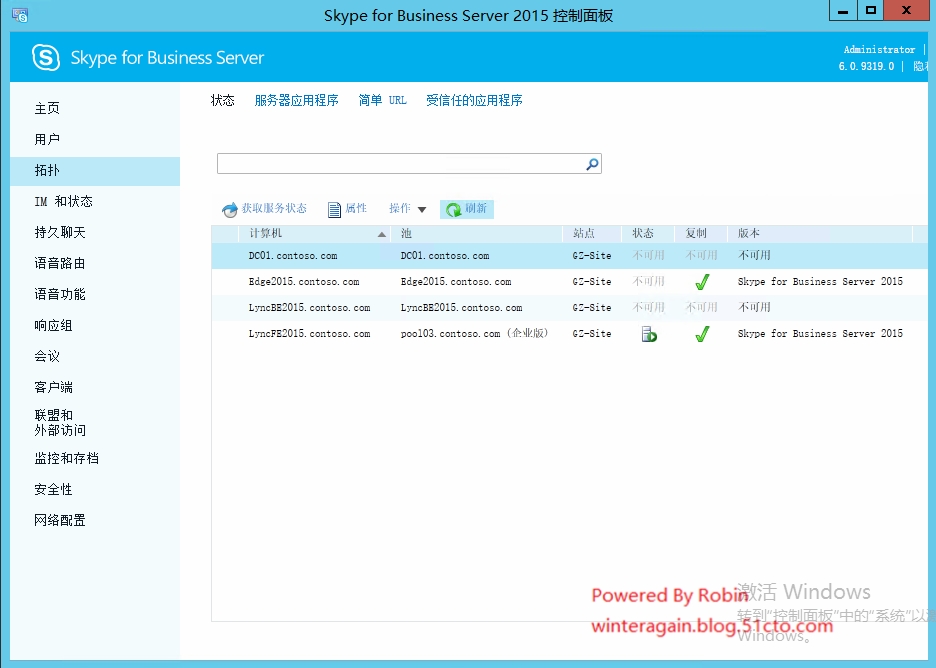The height and width of the screenshot is (668, 936).
Task: Open 用户 in sidebar
Action: pos(47,139)
